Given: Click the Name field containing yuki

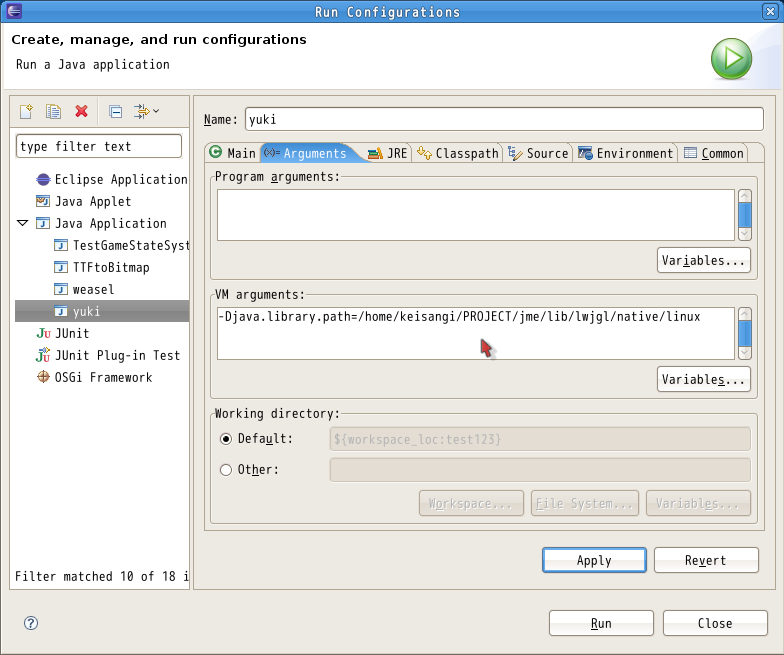Looking at the screenshot, I should [503, 119].
